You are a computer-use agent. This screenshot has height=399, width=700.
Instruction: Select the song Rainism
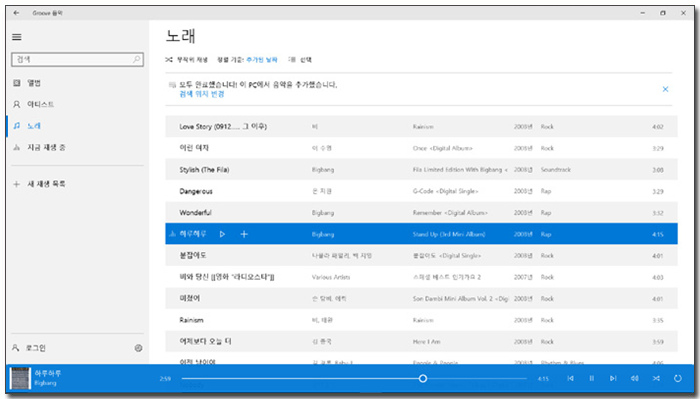[191, 320]
